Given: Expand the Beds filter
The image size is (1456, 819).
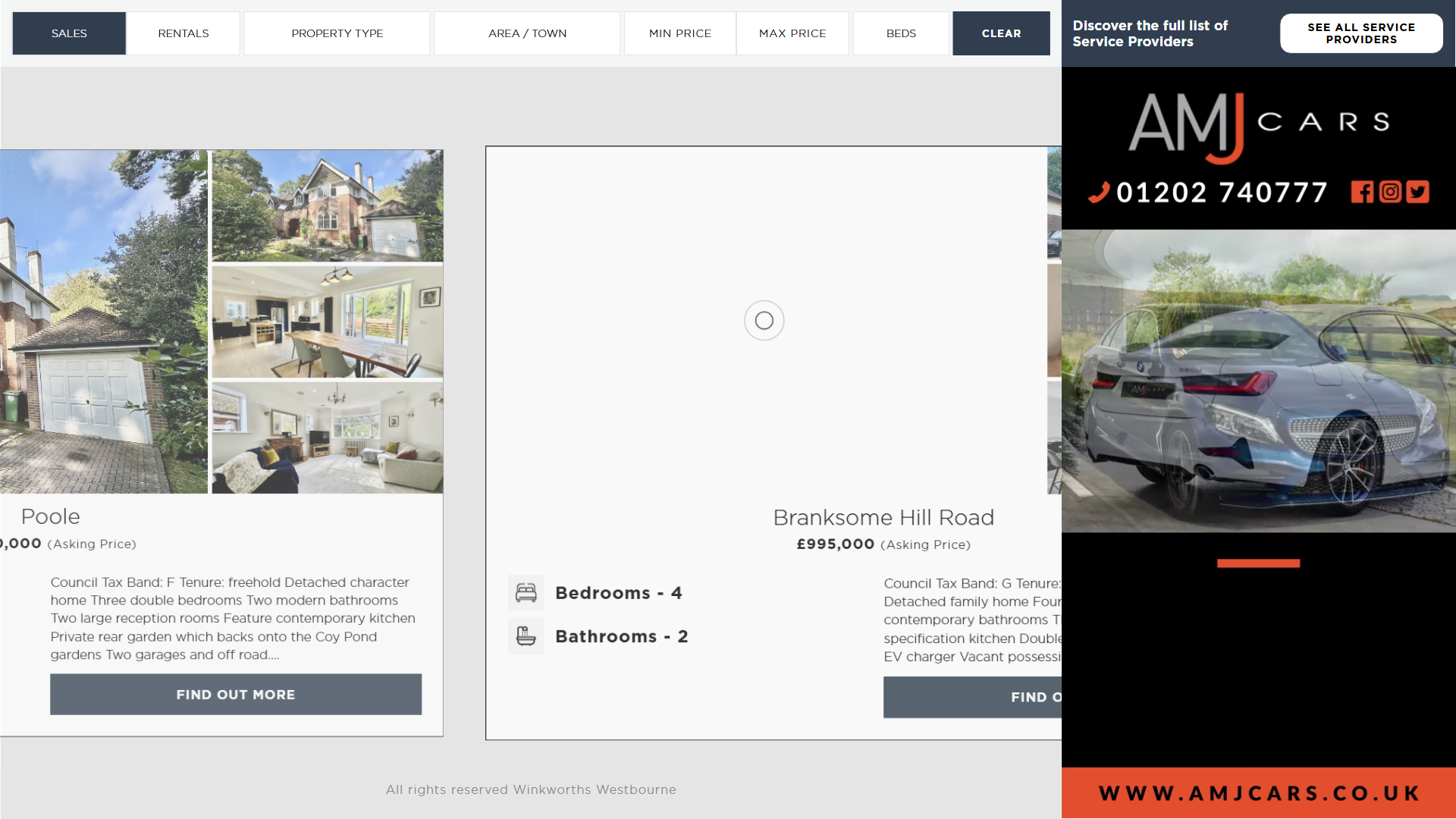Looking at the screenshot, I should 901,33.
